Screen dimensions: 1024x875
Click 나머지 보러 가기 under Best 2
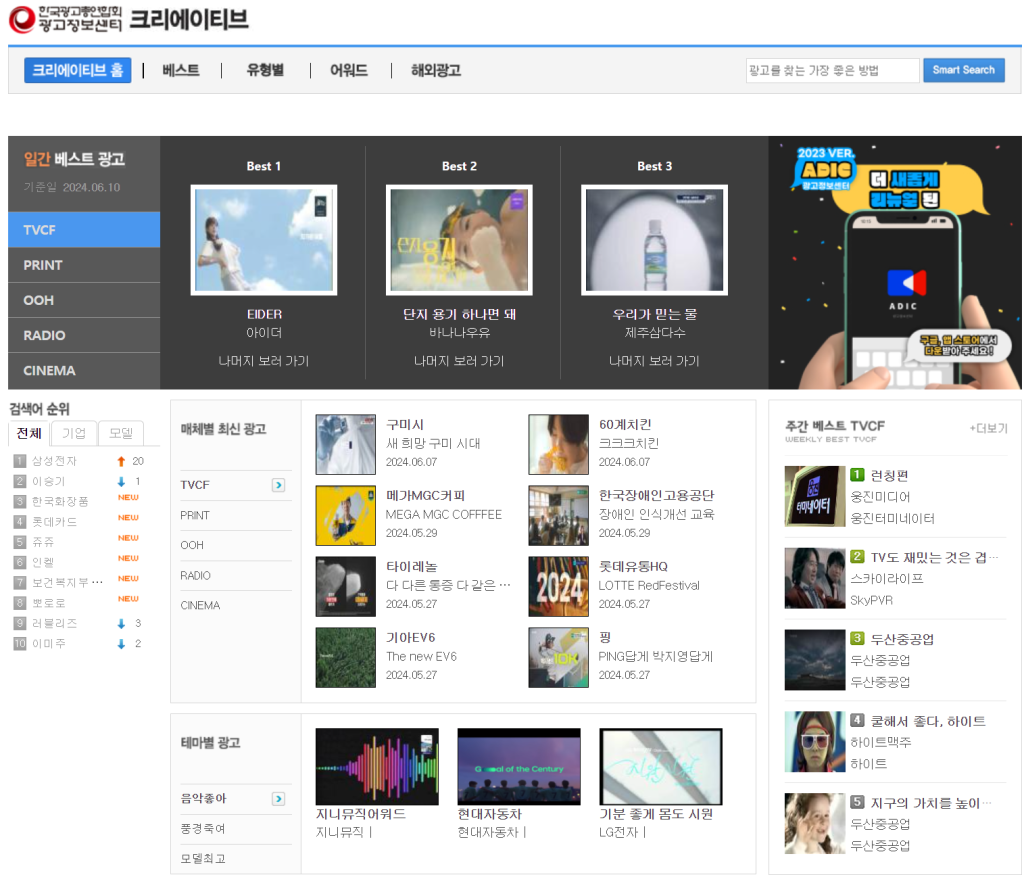(459, 361)
